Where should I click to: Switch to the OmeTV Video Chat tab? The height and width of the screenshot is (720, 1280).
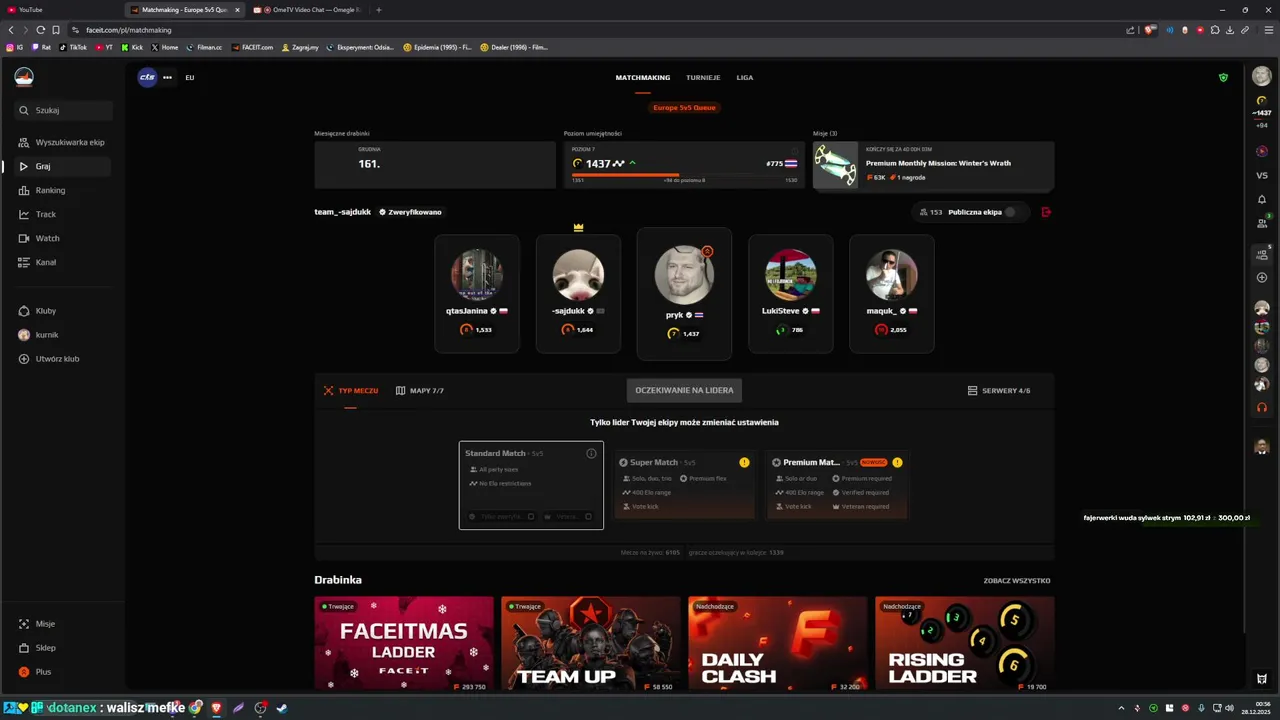pyautogui.click(x=309, y=10)
